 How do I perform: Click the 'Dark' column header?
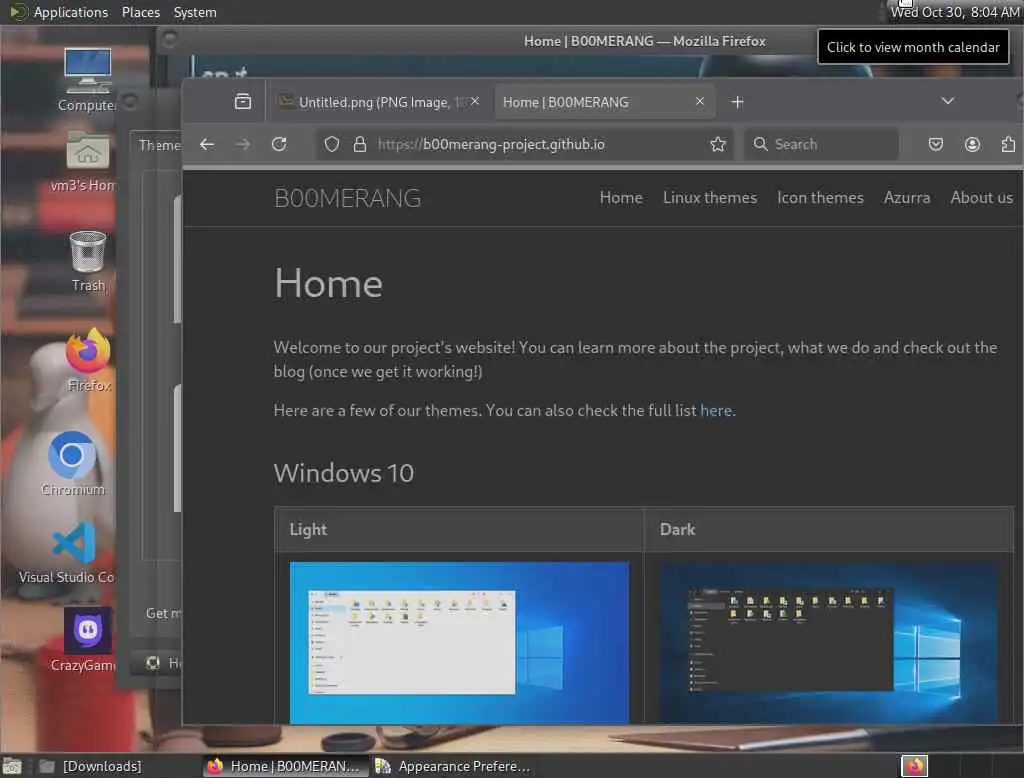coord(677,529)
